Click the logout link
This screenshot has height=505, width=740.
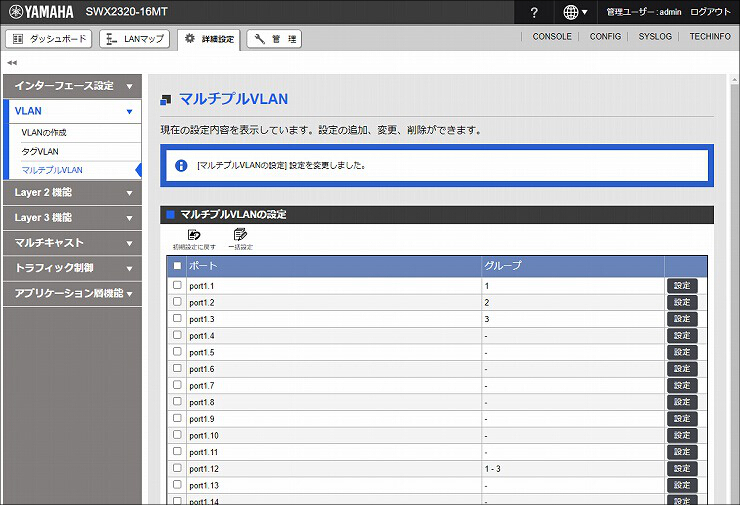[x=710, y=12]
